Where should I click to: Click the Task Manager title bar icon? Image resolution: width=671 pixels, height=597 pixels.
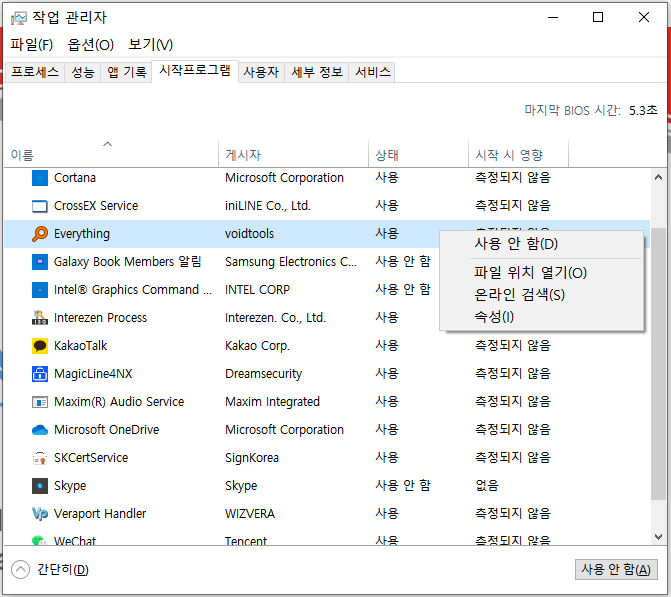coord(18,18)
